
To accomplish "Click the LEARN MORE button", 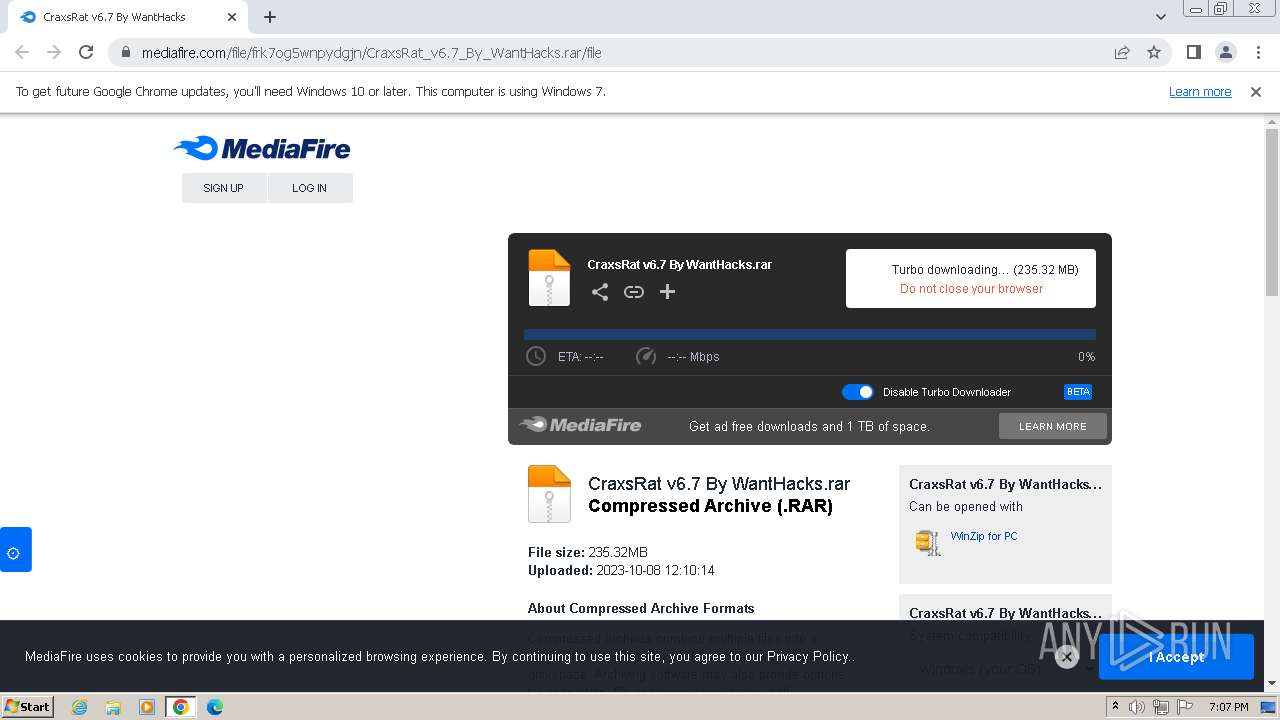I will 1052,426.
